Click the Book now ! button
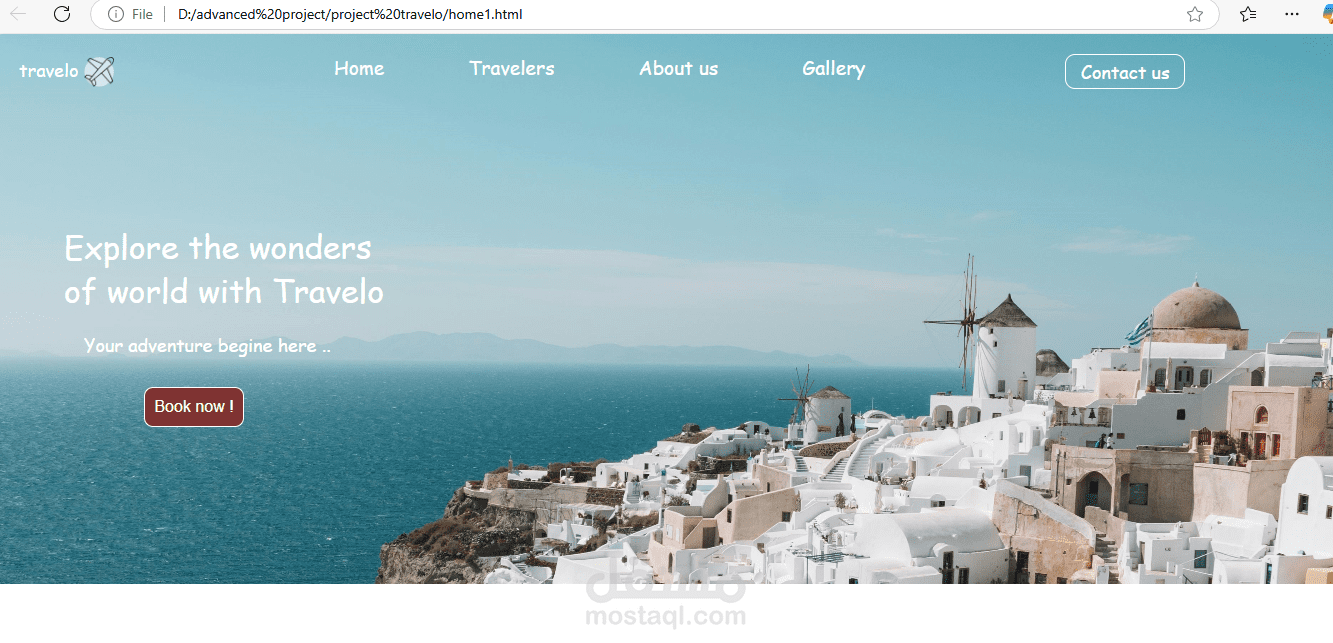1333x643 pixels. coord(194,407)
